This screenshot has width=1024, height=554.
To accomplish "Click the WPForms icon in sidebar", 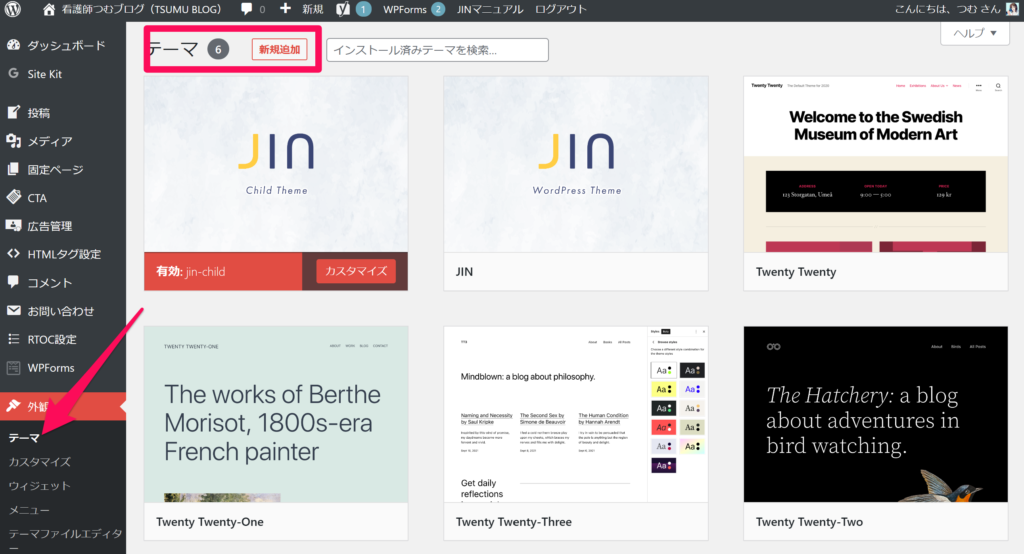I will [x=13, y=368].
